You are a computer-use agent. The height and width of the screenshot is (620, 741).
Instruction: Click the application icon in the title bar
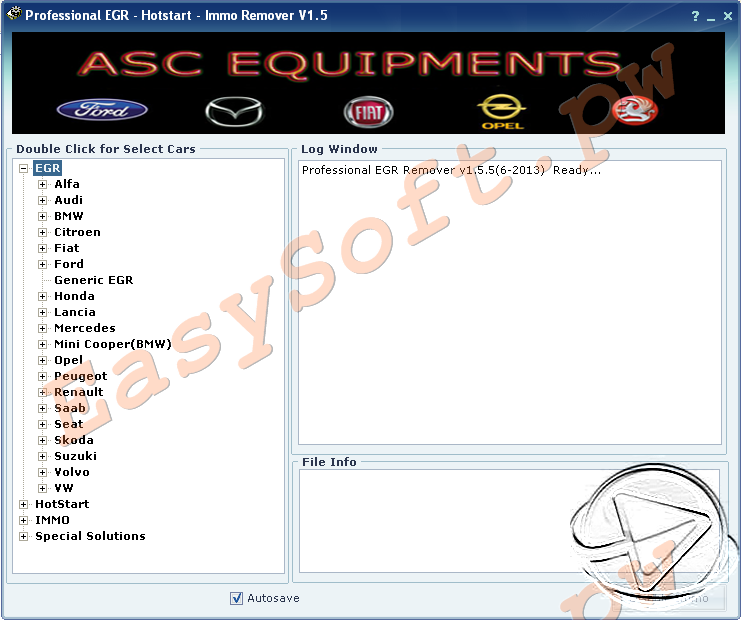(14, 14)
